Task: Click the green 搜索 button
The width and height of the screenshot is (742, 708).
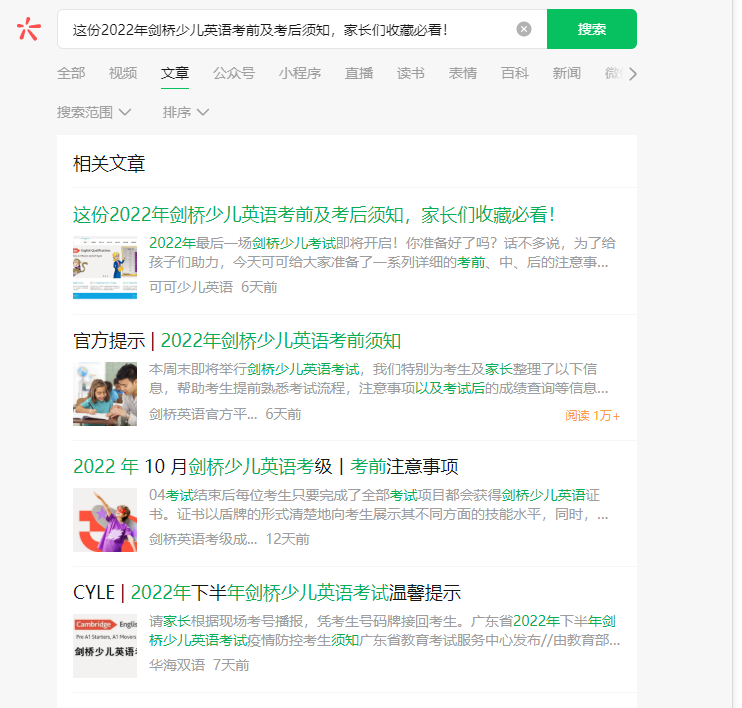Action: 592,29
